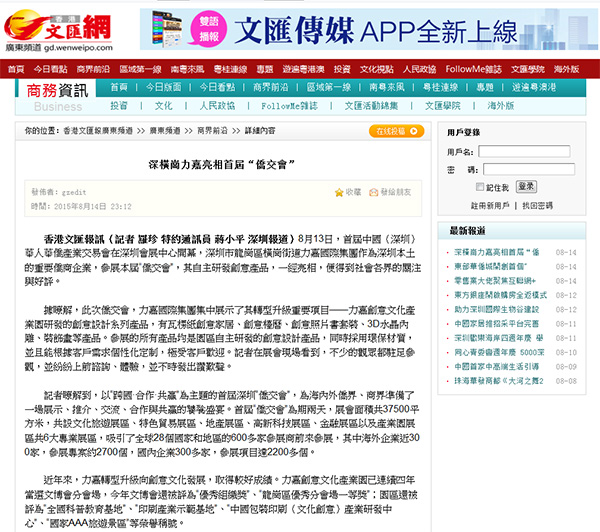Viewport: 600px width, 532px height.
Task: Select 商界前沿 in the red navigation bar
Action: [93, 69]
